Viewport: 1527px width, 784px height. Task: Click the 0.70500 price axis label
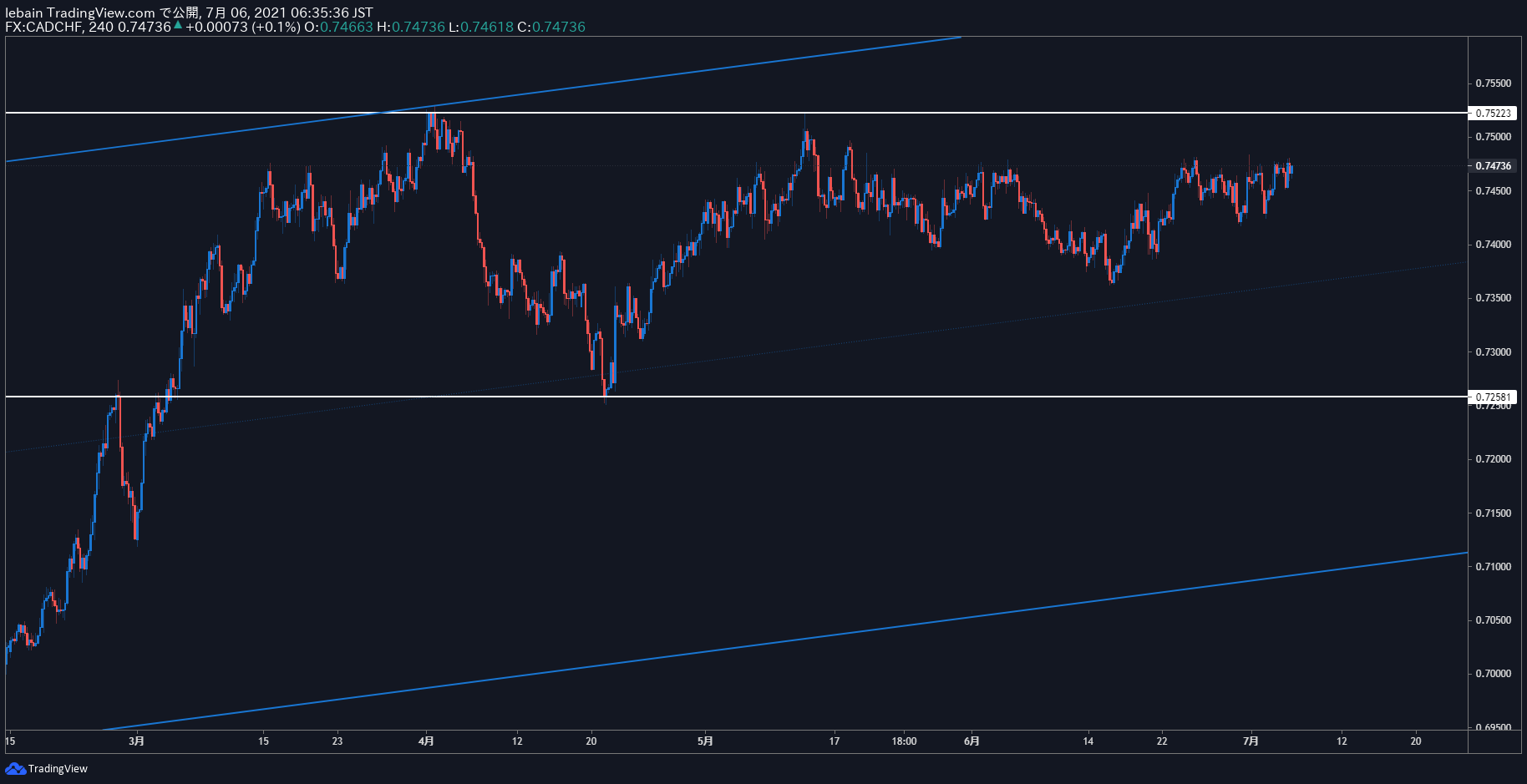click(1493, 620)
